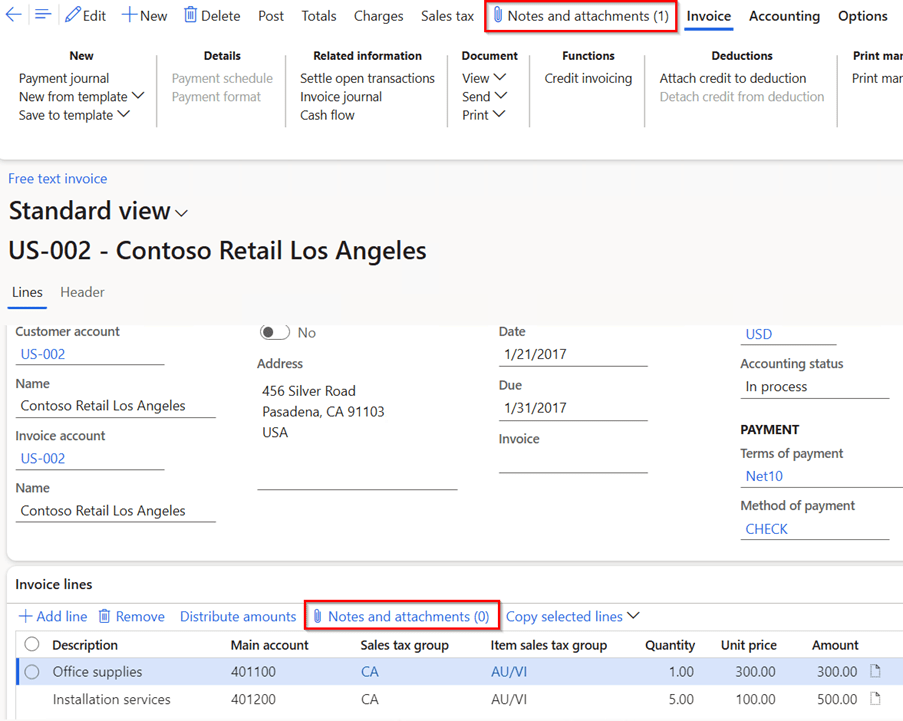Image resolution: width=903 pixels, height=721 pixels.
Task: Expand the Standard view selector chevron
Action: [181, 214]
